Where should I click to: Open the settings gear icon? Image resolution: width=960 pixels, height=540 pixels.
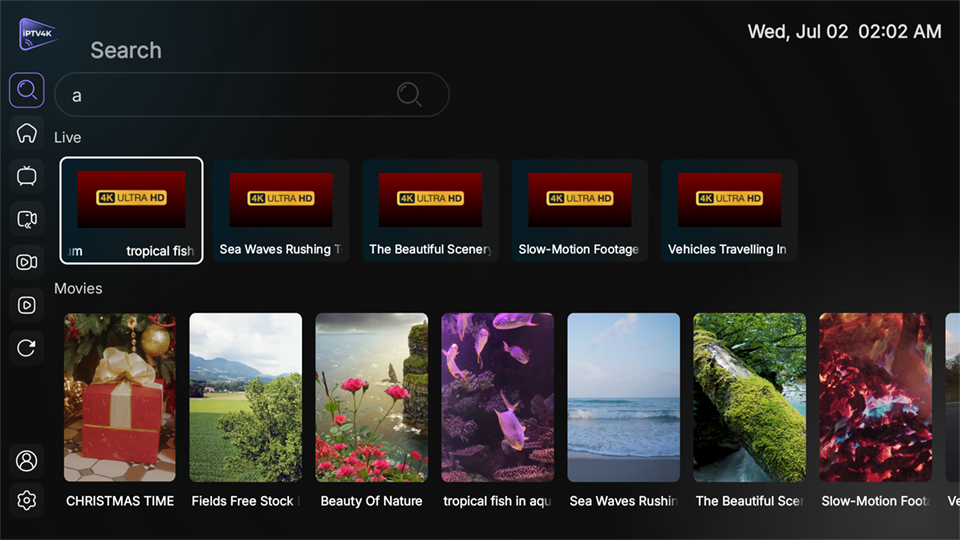point(27,500)
